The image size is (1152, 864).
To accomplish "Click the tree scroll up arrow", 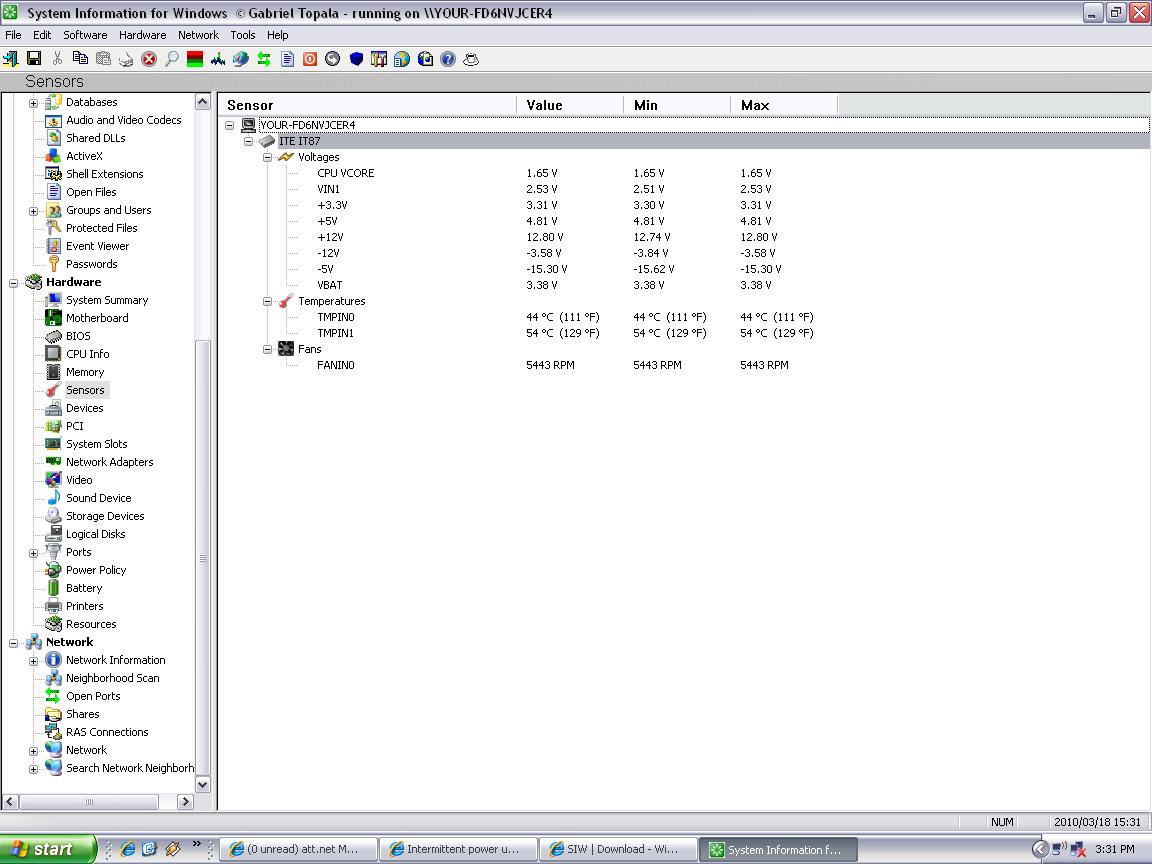I will point(203,102).
